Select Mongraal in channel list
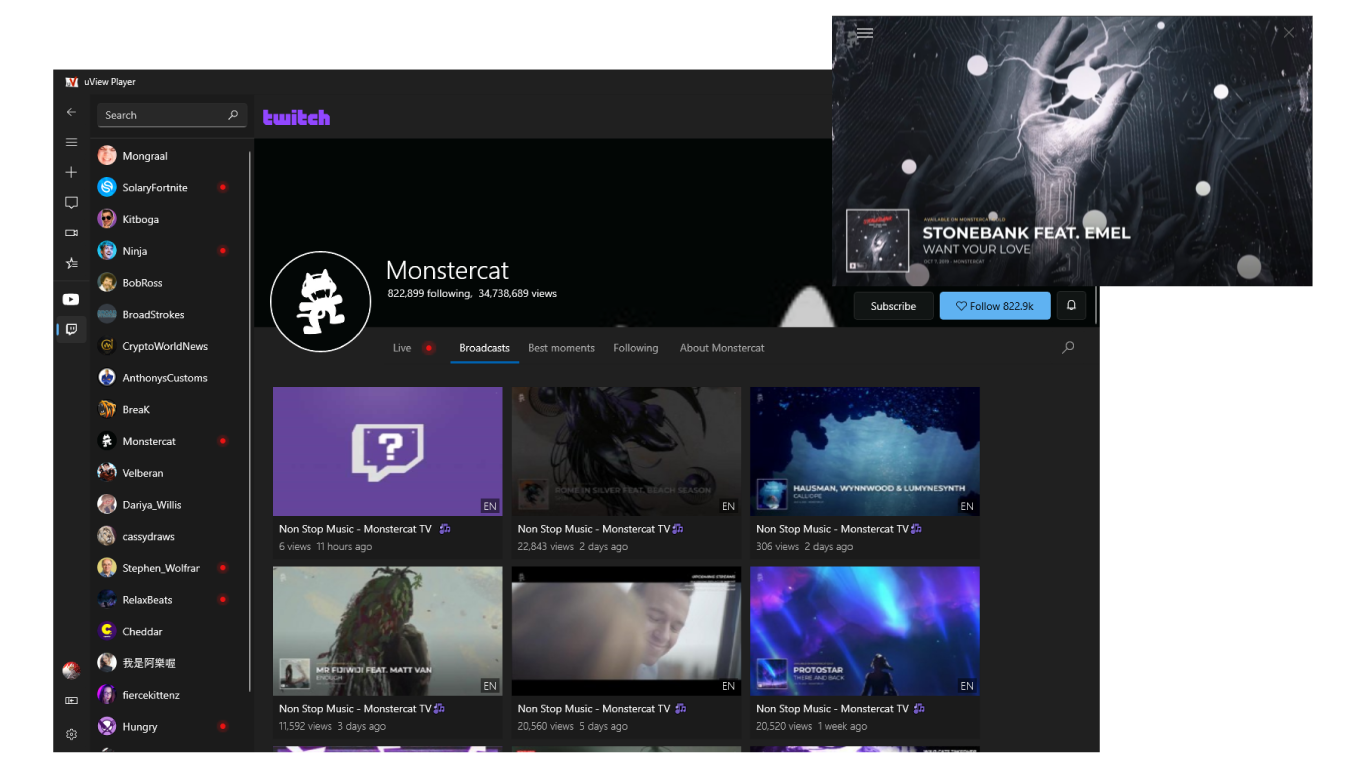 [x=170, y=156]
